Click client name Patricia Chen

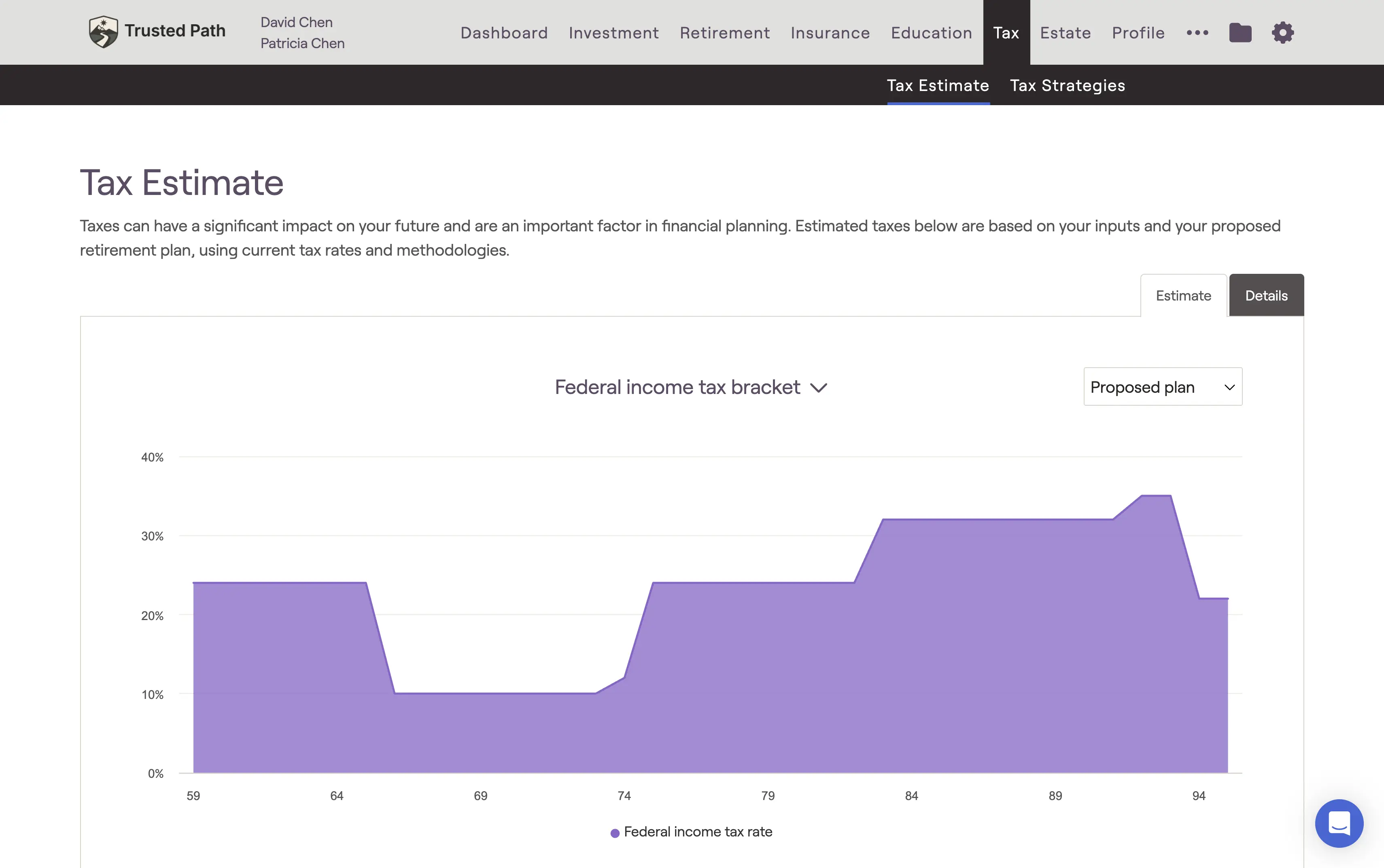(302, 43)
